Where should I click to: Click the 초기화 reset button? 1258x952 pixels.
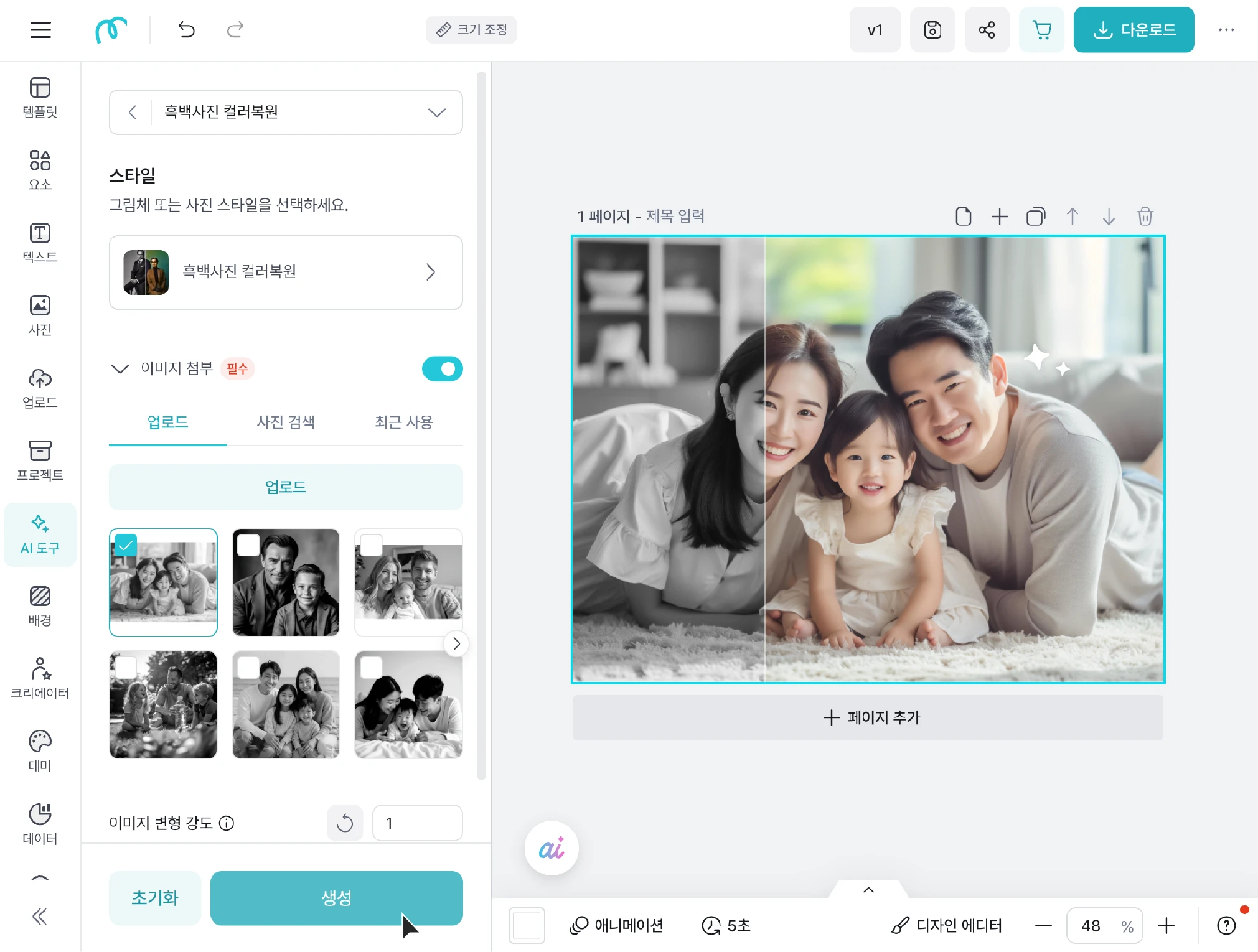coord(155,898)
